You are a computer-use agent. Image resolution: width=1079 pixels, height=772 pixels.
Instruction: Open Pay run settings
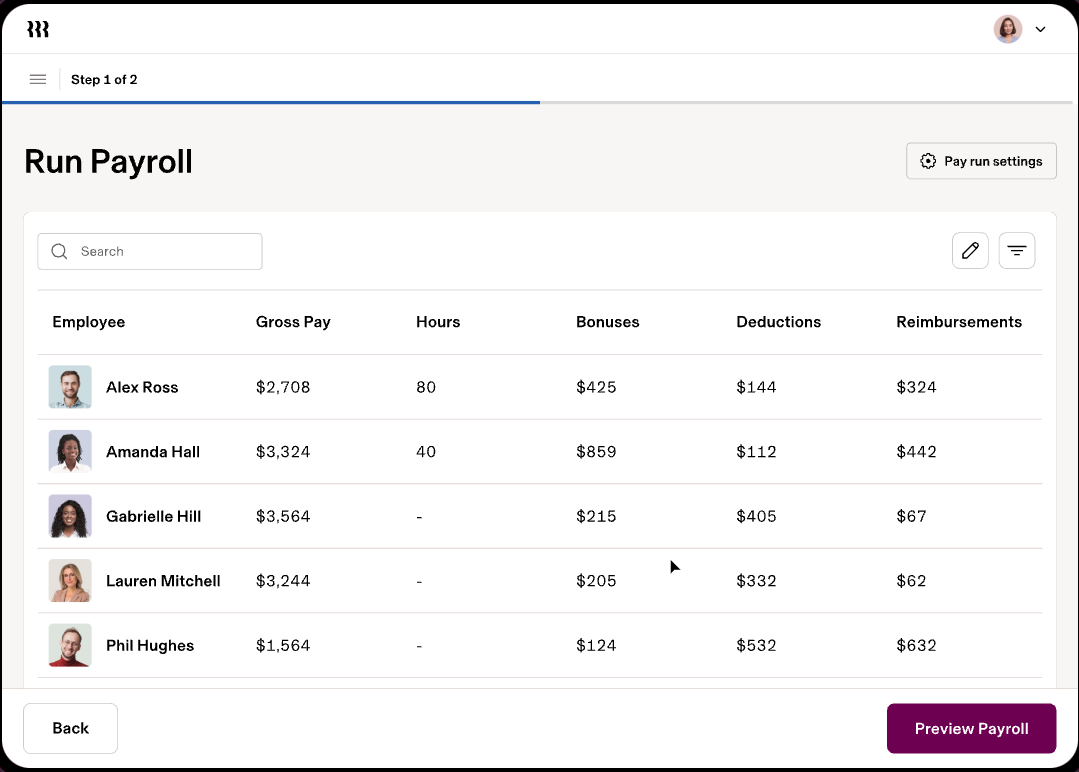981,160
